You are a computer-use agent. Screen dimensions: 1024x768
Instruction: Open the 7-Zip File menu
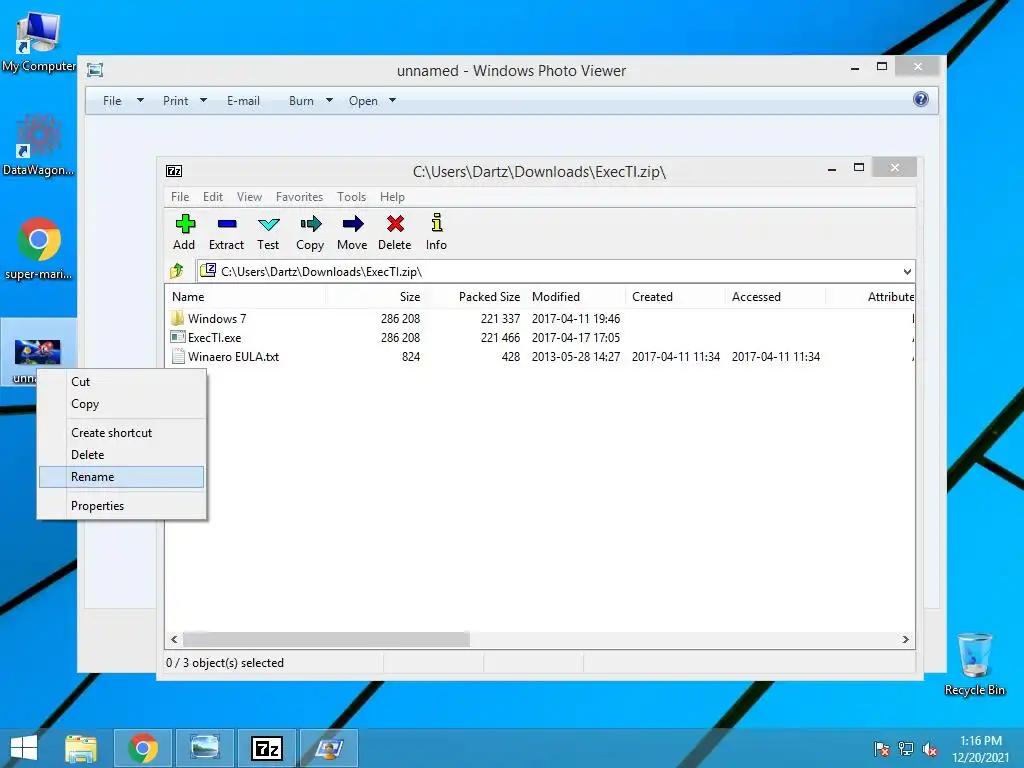coord(180,197)
